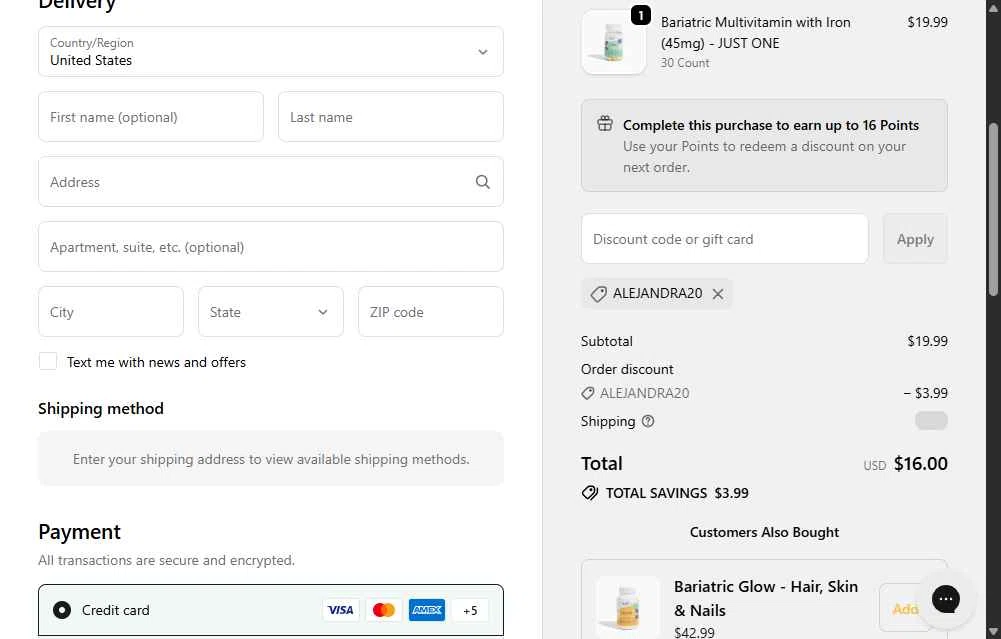Click the American Express icon

[427, 610]
